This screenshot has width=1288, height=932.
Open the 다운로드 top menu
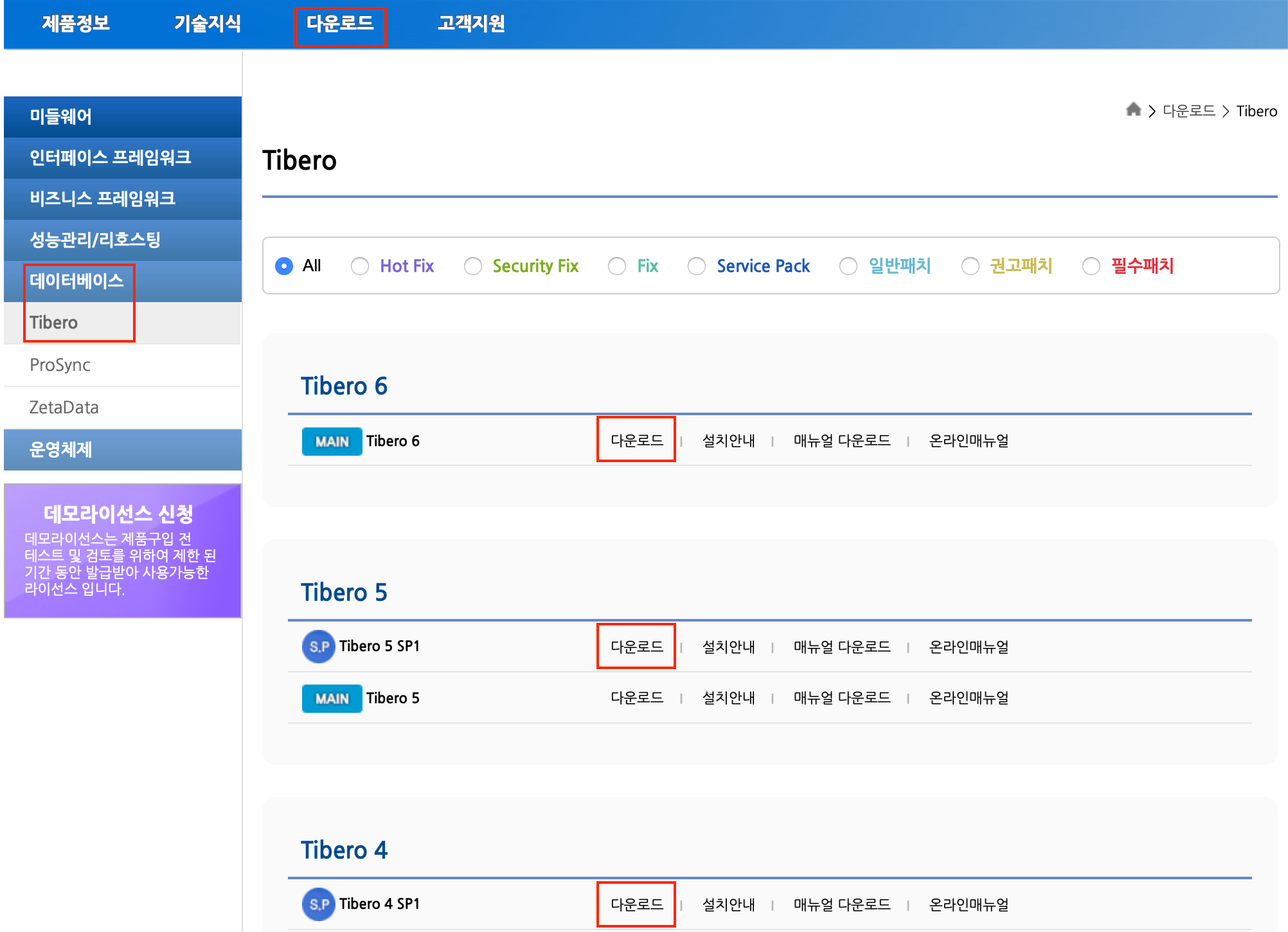(x=340, y=24)
